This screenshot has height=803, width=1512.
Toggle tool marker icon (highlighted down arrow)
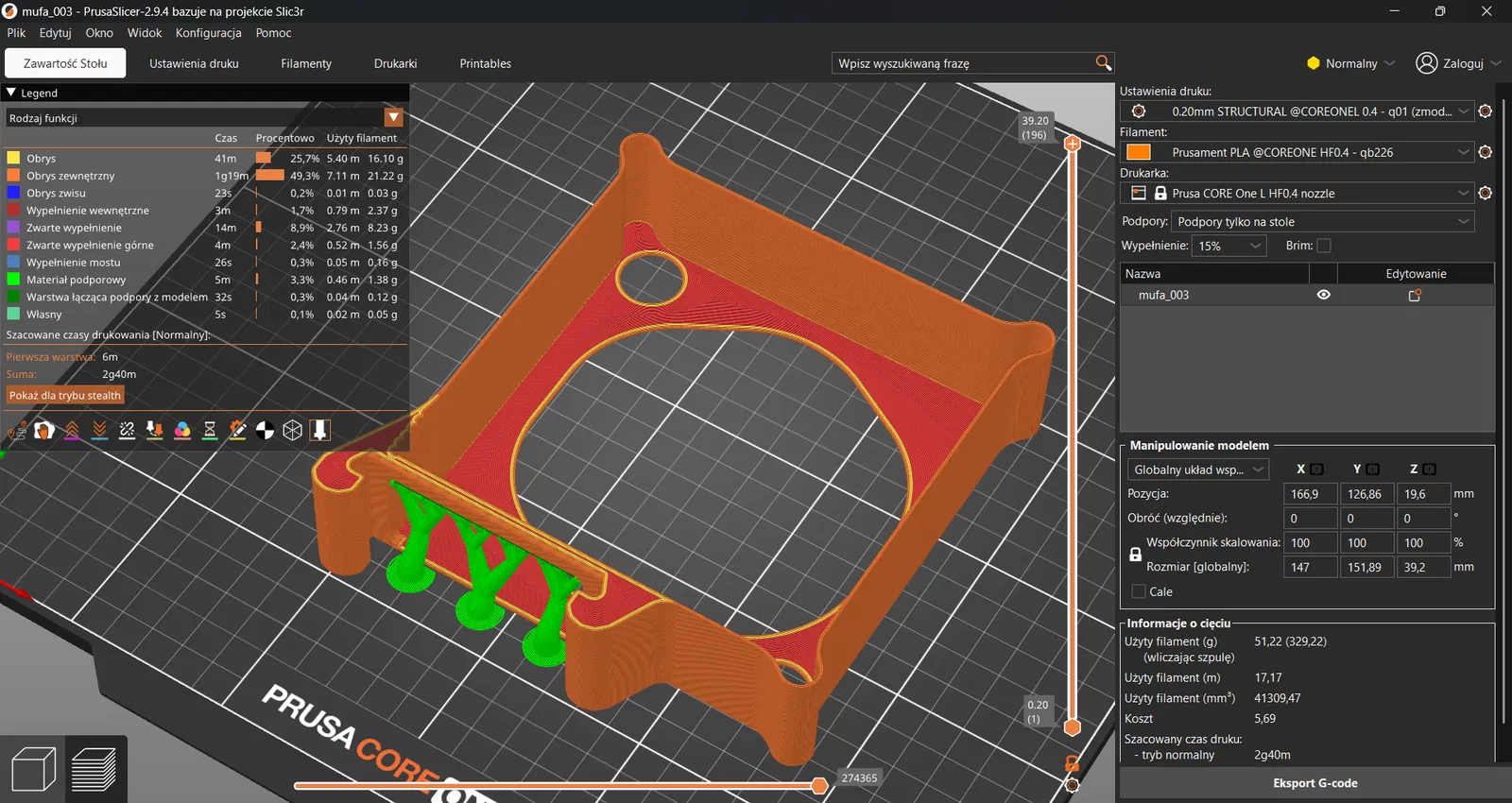[320, 431]
